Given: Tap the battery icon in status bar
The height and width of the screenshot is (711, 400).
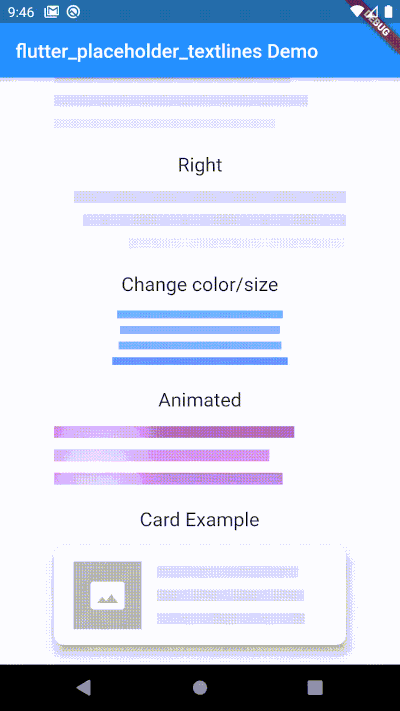Looking at the screenshot, I should [388, 11].
